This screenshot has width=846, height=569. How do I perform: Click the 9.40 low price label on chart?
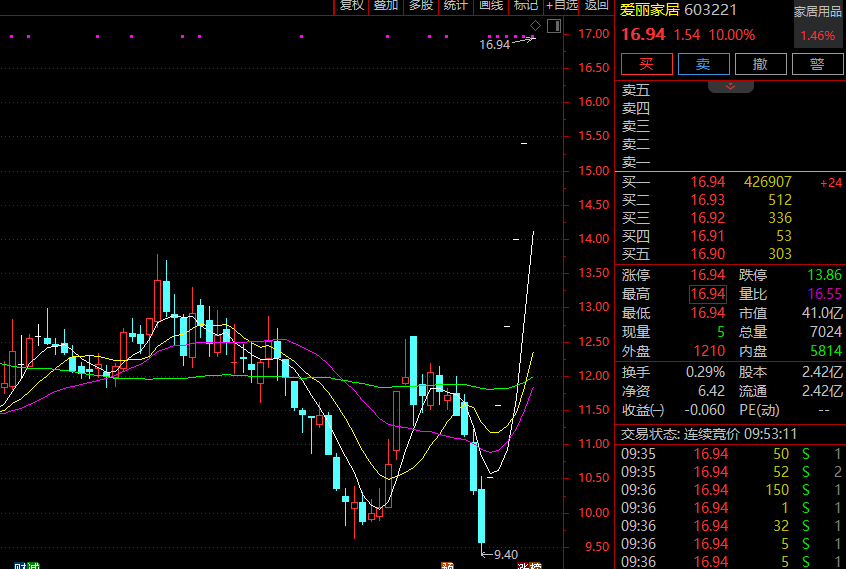506,554
